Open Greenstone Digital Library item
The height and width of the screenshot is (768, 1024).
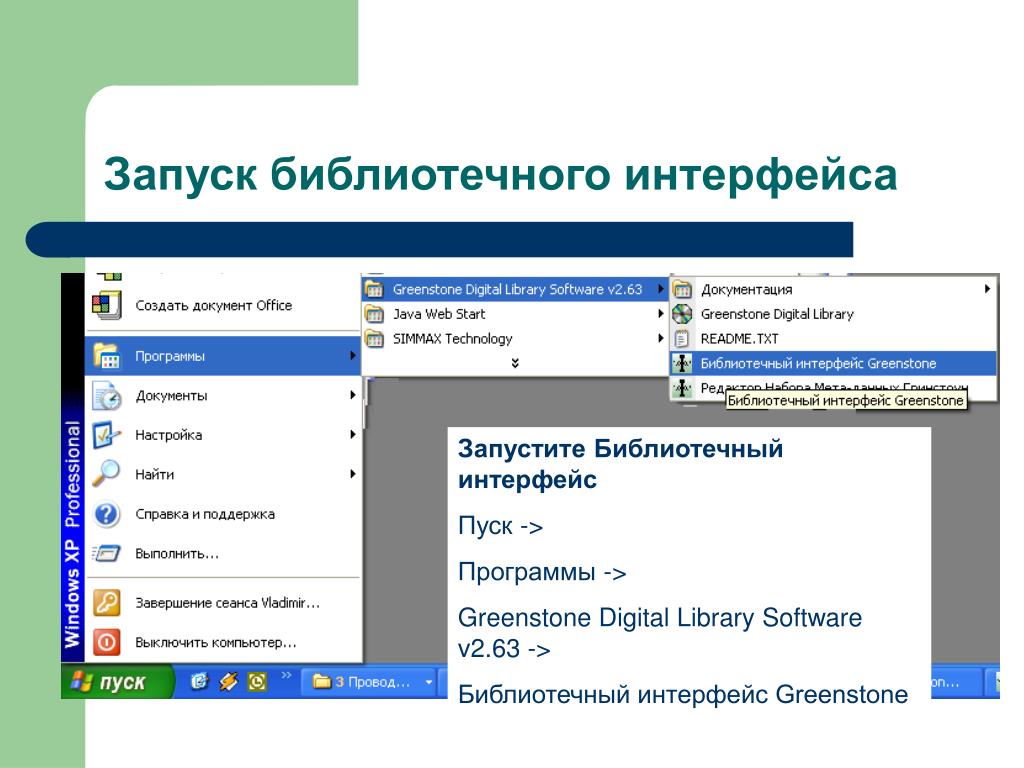tap(833, 314)
